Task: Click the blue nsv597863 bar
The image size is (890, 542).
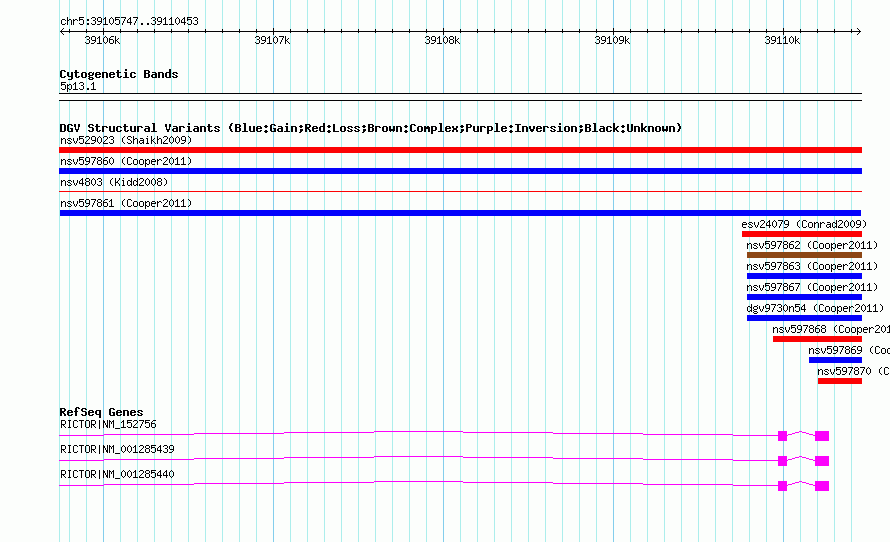Action: click(x=804, y=276)
